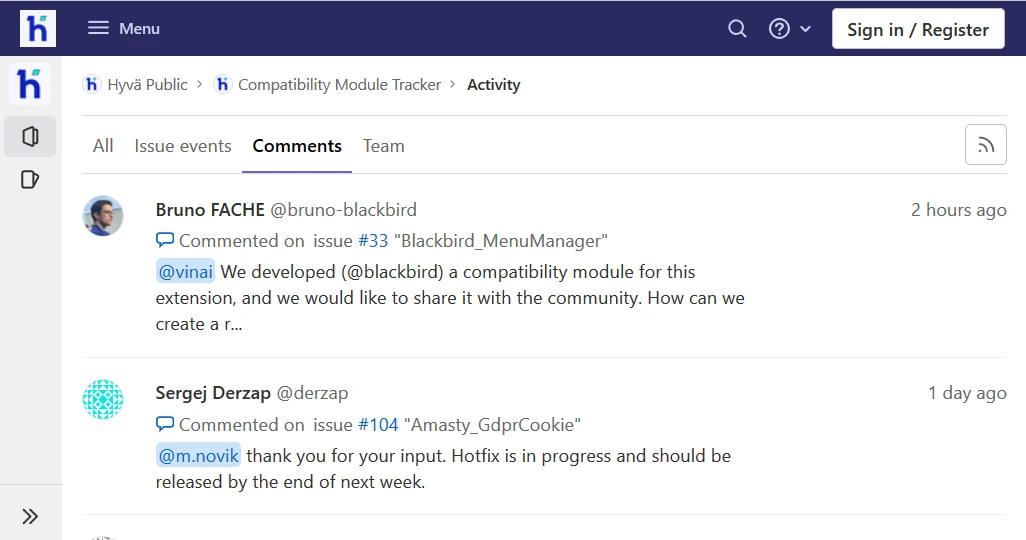Click Sergej Derzap's identicon avatar

103,400
